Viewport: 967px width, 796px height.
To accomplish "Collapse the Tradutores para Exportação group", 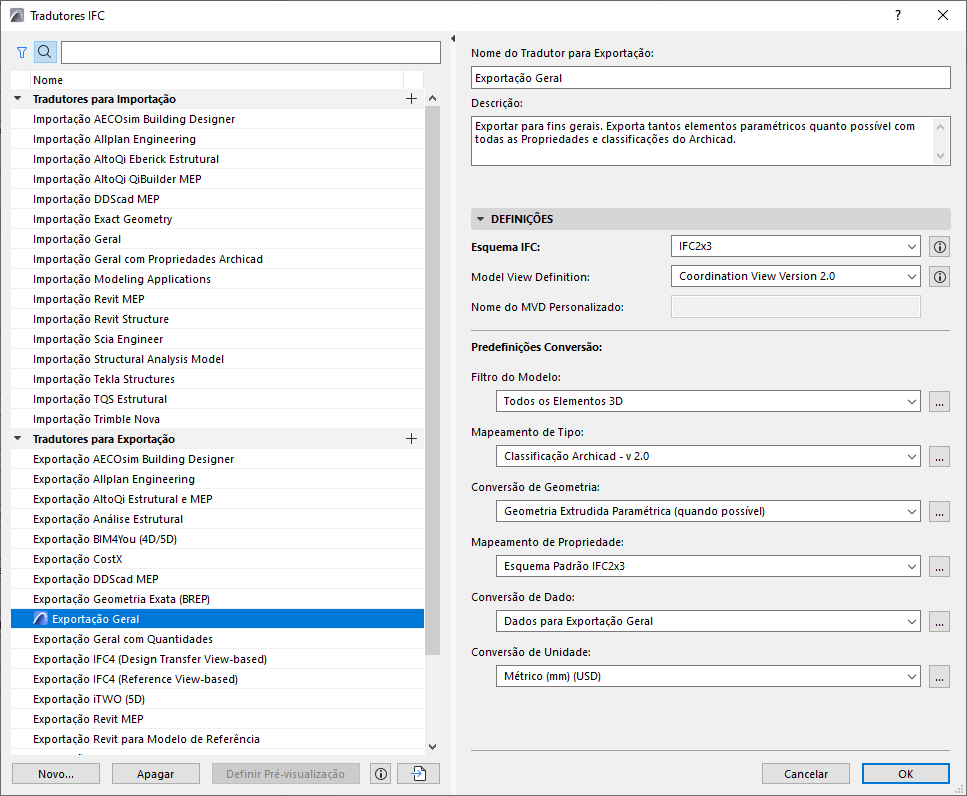I will click(x=18, y=439).
